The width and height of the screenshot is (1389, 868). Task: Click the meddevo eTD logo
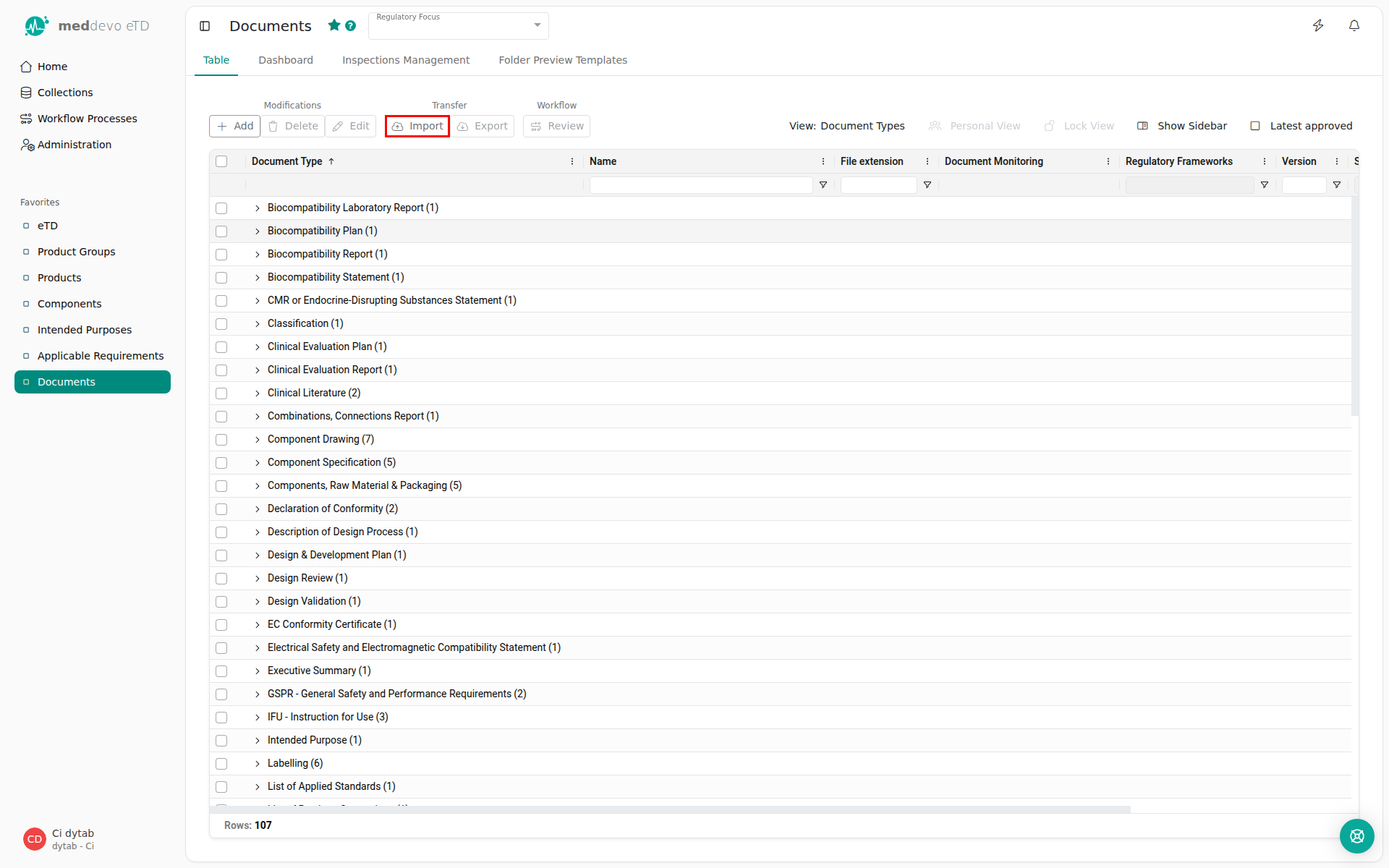86,26
